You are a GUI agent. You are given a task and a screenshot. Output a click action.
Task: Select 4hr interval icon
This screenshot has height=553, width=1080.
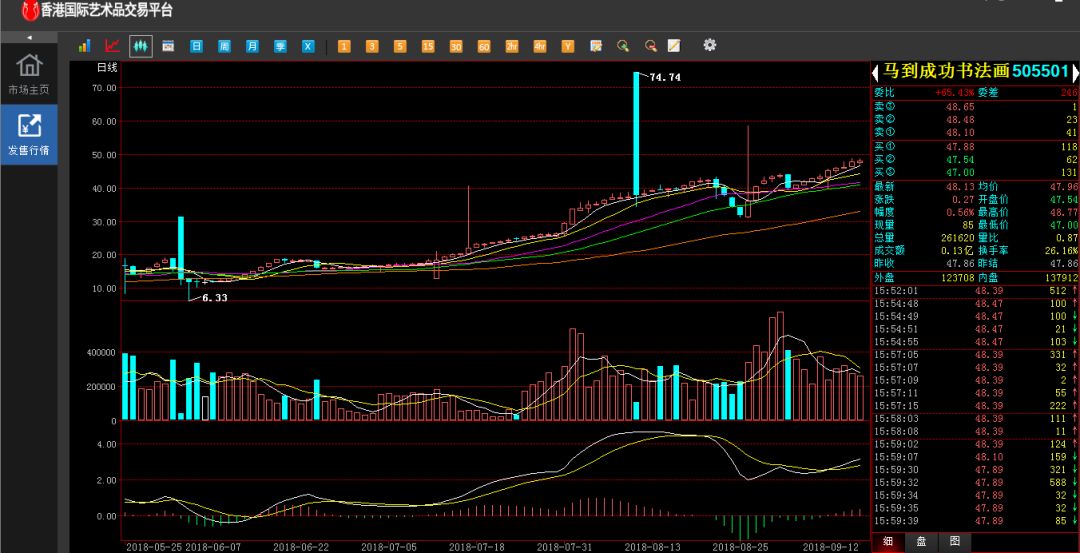coord(540,46)
